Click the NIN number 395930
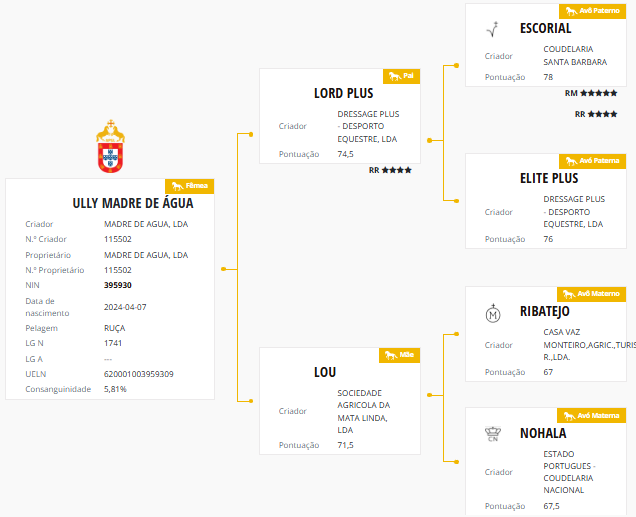This screenshot has height=517, width=636. (x=118, y=285)
